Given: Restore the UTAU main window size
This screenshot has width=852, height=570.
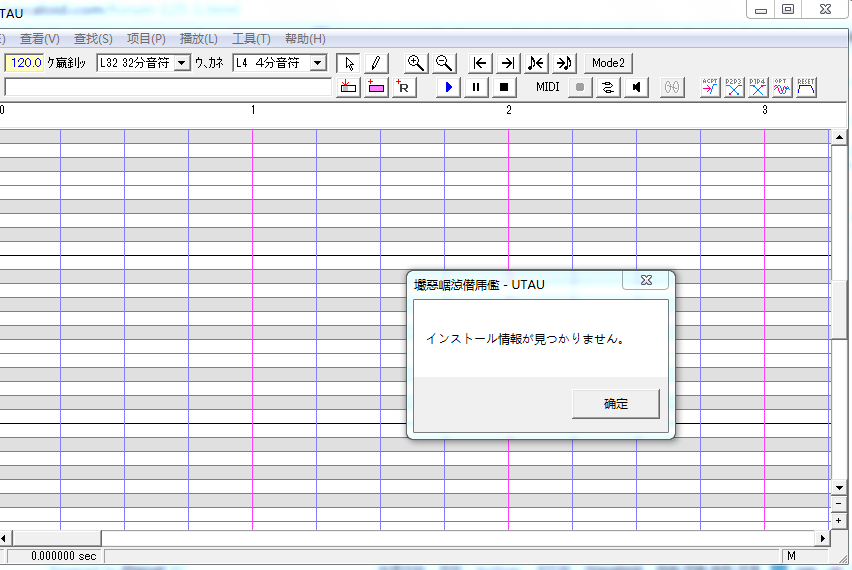Looking at the screenshot, I should 788,9.
